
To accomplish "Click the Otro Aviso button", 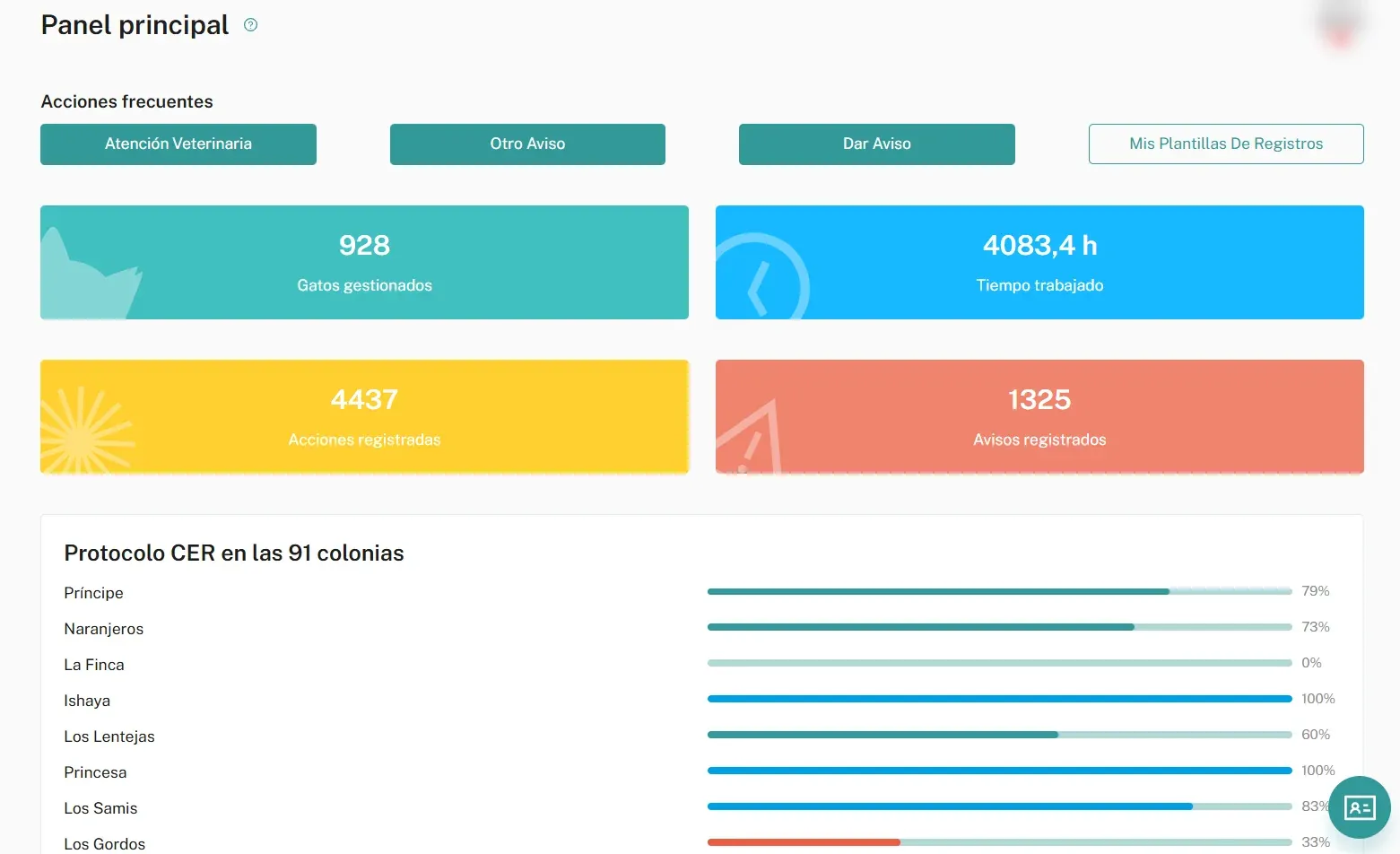I will point(527,144).
